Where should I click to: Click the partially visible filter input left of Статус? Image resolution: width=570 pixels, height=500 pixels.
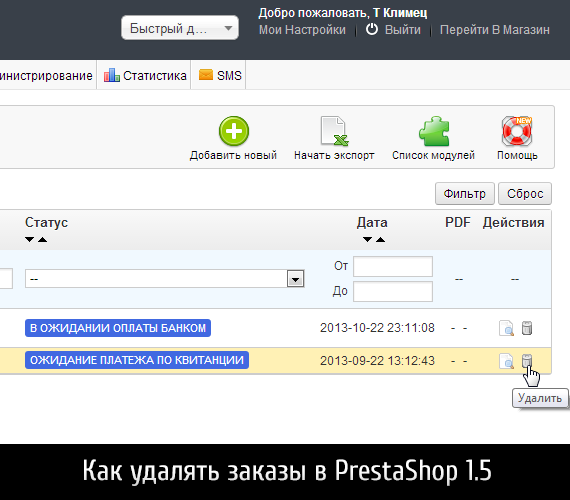click(6, 279)
